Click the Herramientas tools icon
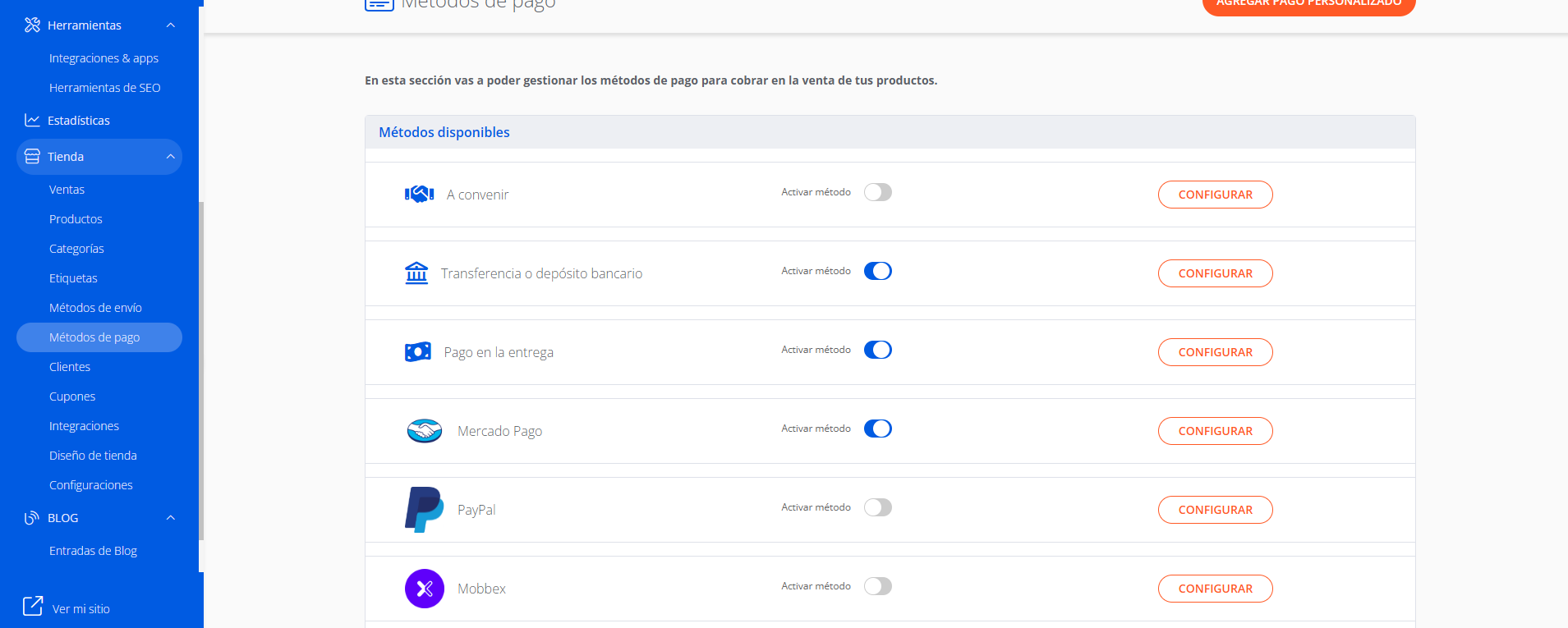Viewport: 1568px width, 628px height. tap(32, 25)
